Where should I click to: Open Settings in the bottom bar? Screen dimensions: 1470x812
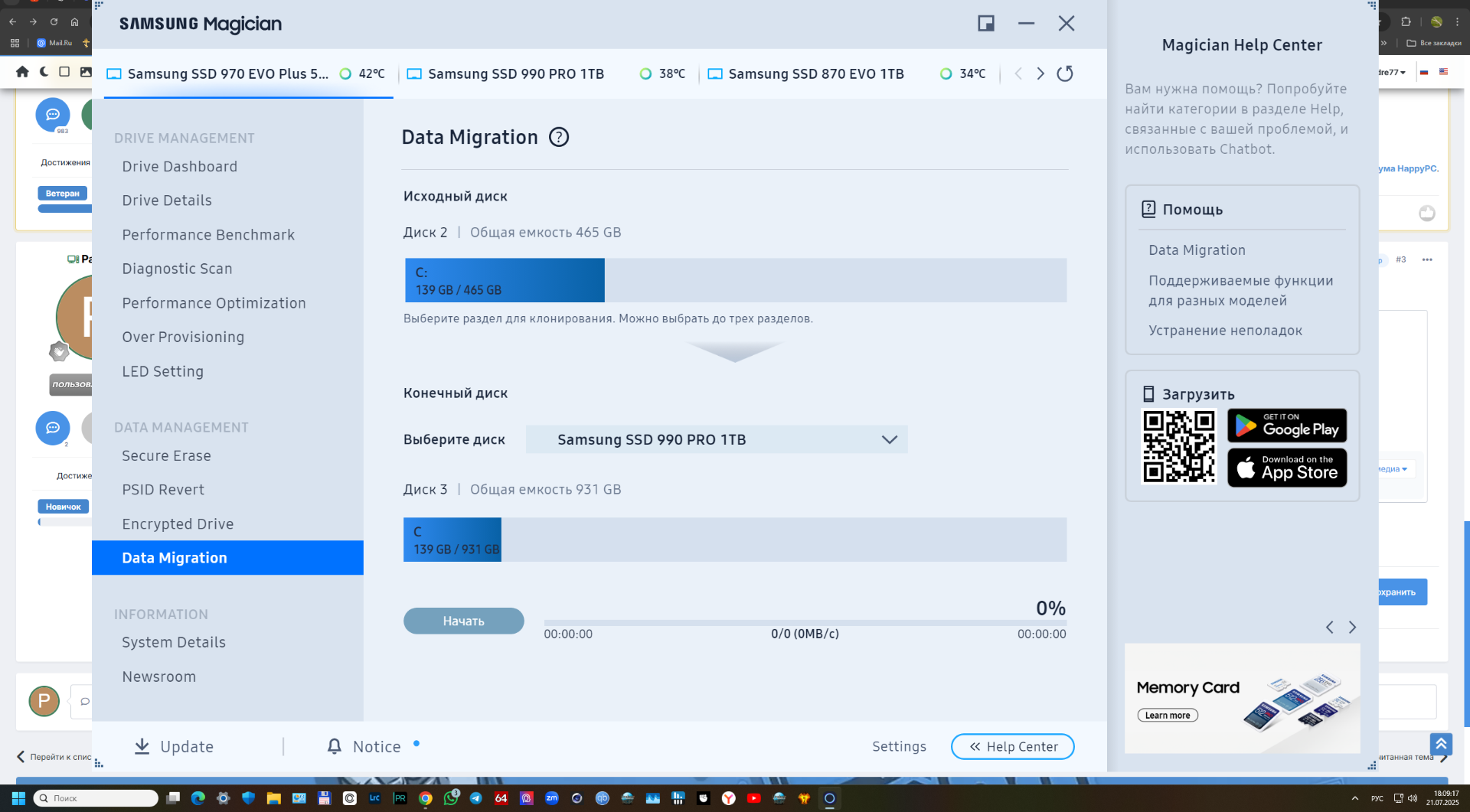click(x=899, y=746)
